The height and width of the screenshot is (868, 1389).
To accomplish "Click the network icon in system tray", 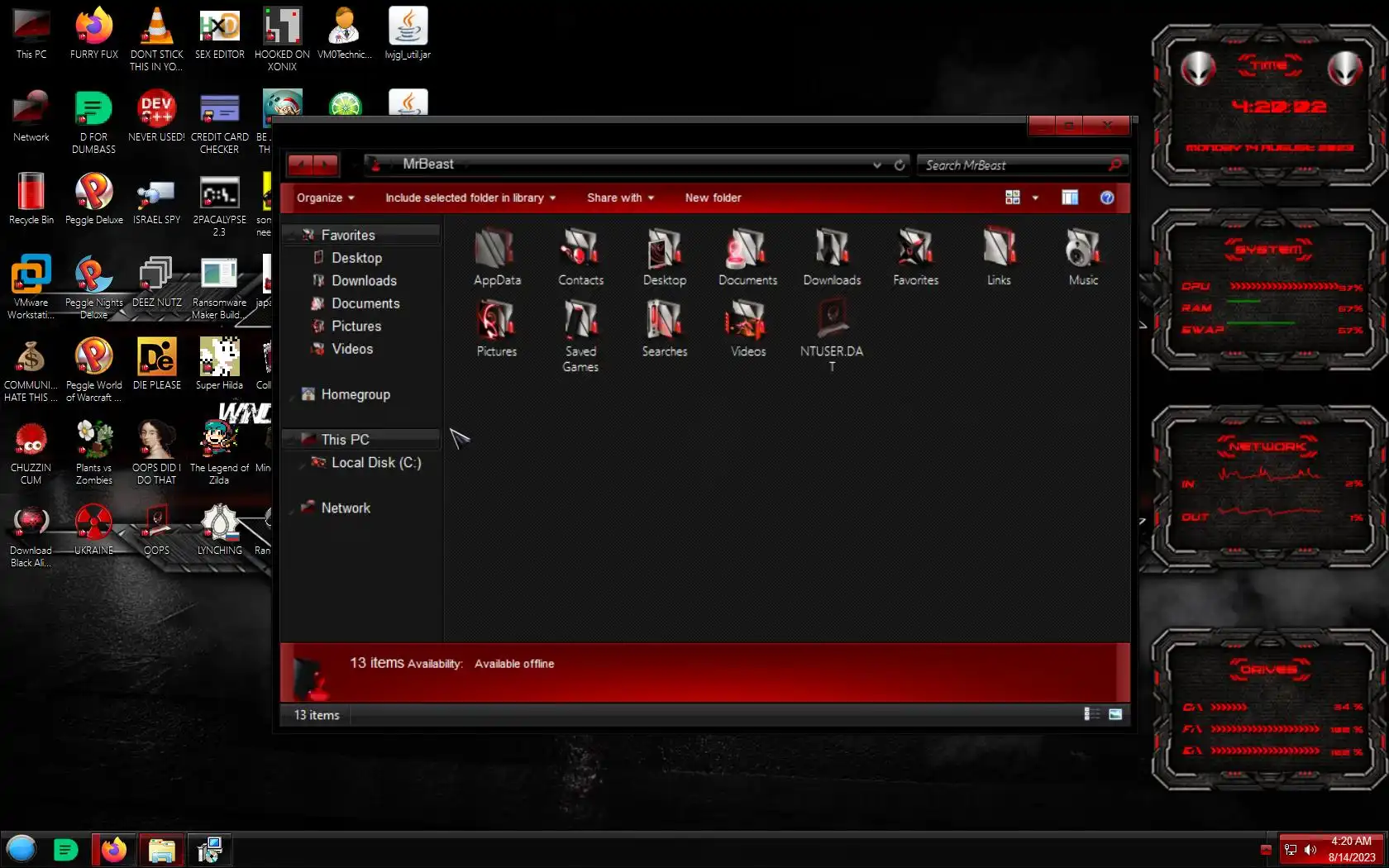I will tap(1291, 850).
